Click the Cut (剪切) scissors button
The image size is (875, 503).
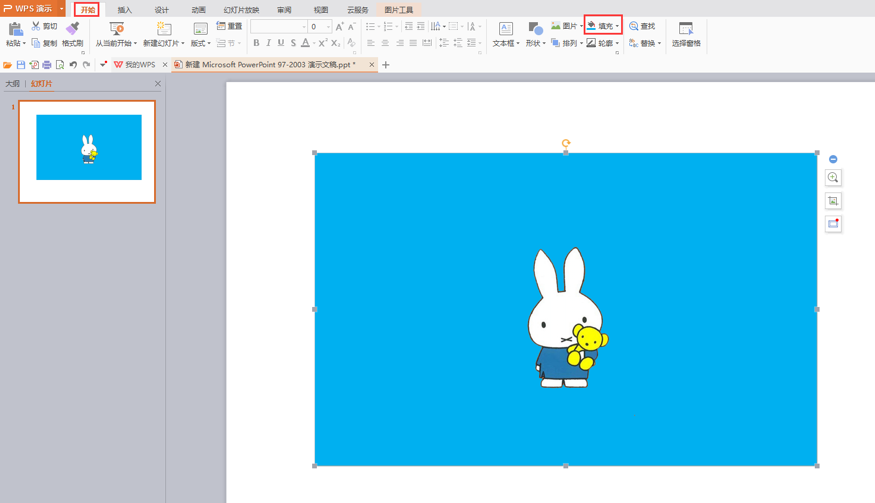[x=45, y=26]
